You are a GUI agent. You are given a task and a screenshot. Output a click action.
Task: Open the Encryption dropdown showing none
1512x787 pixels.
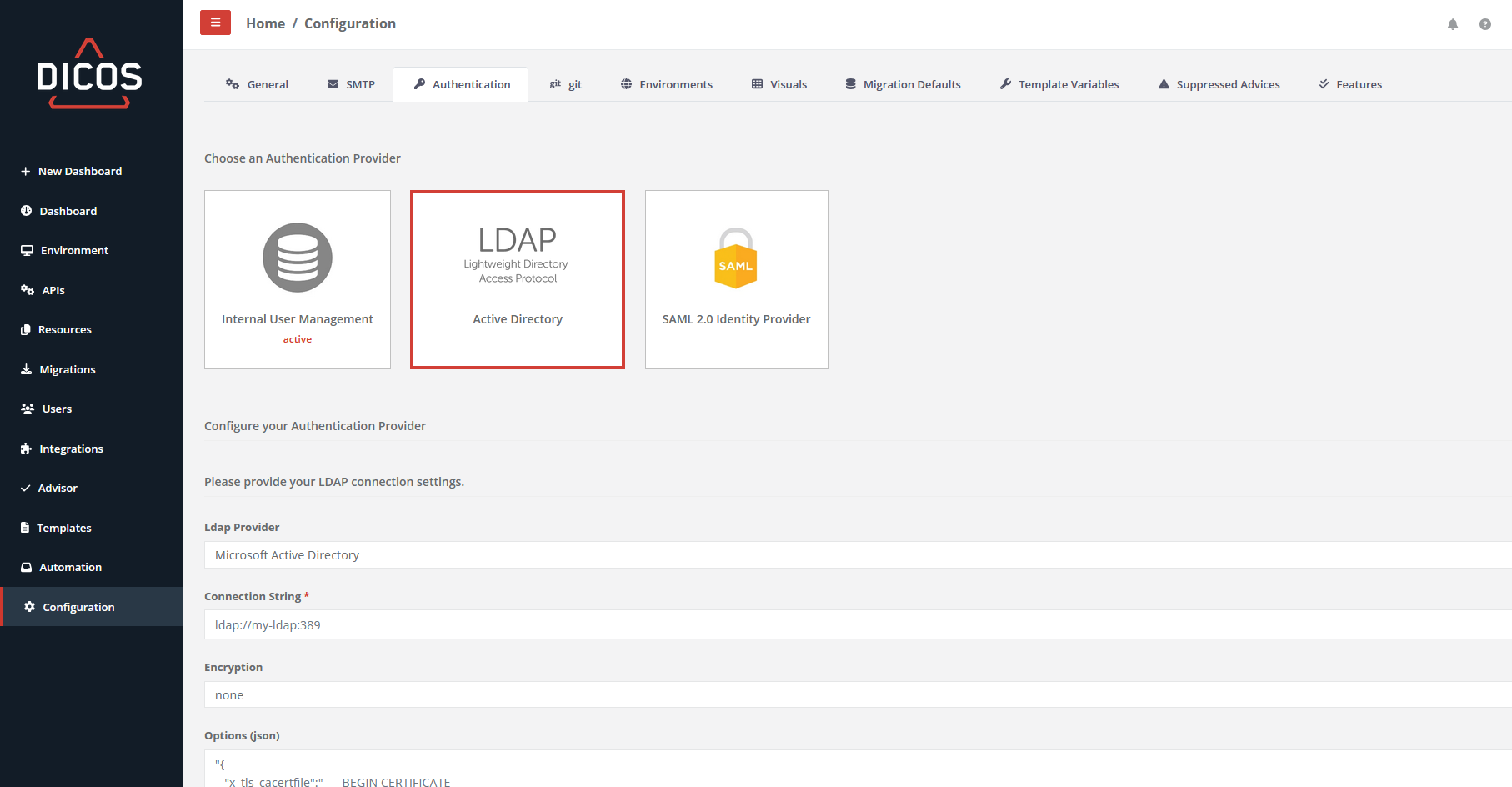click(750, 694)
